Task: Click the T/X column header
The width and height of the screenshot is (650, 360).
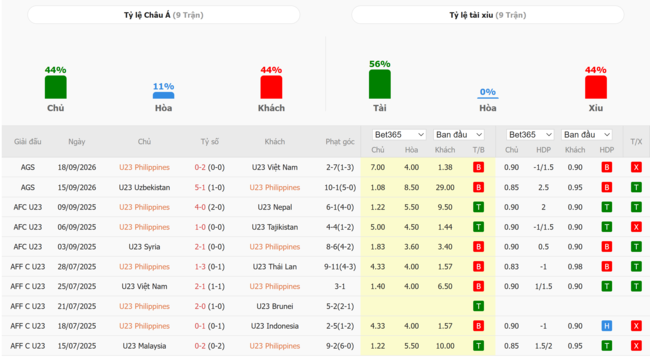Action: [636, 141]
